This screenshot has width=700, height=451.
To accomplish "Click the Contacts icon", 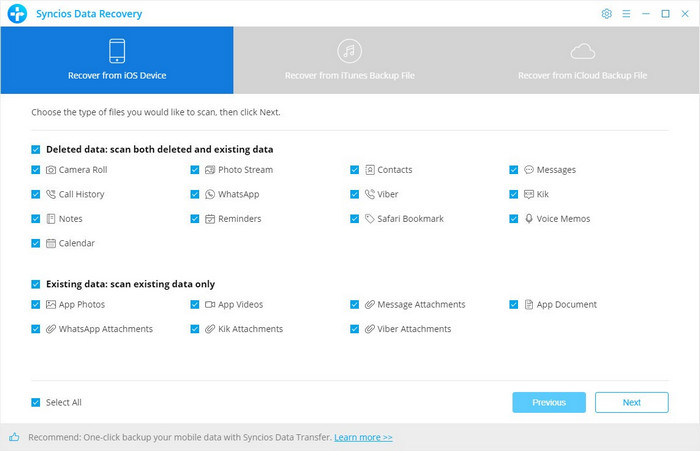I will pos(370,170).
